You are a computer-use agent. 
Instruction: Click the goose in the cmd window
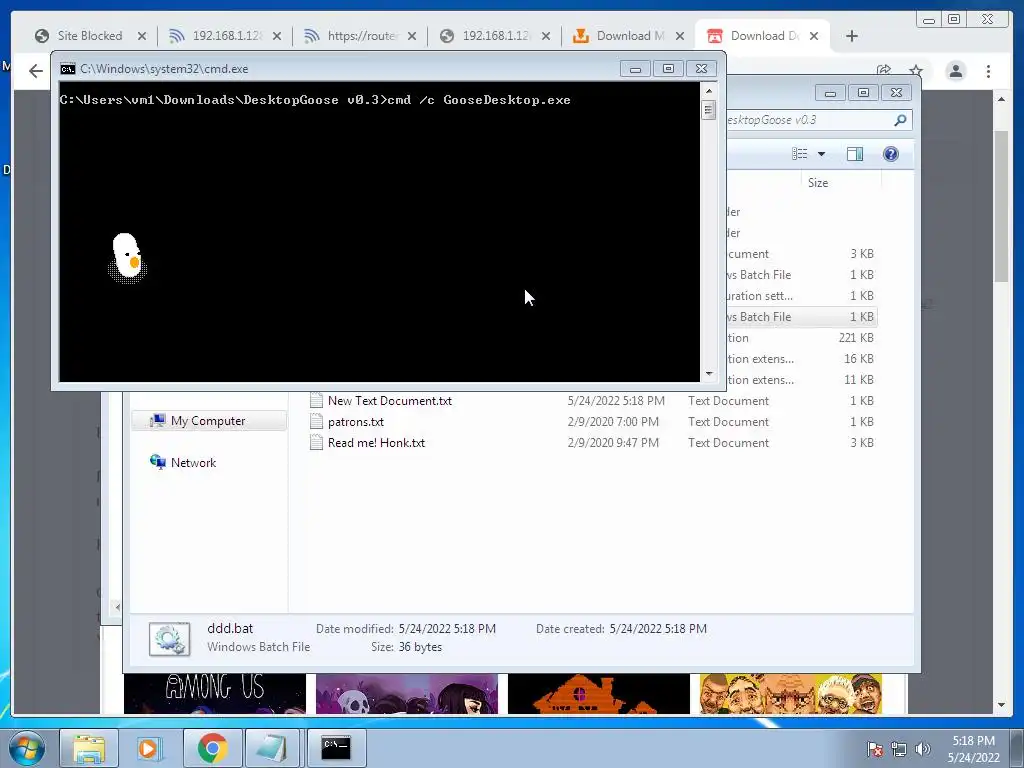[127, 258]
